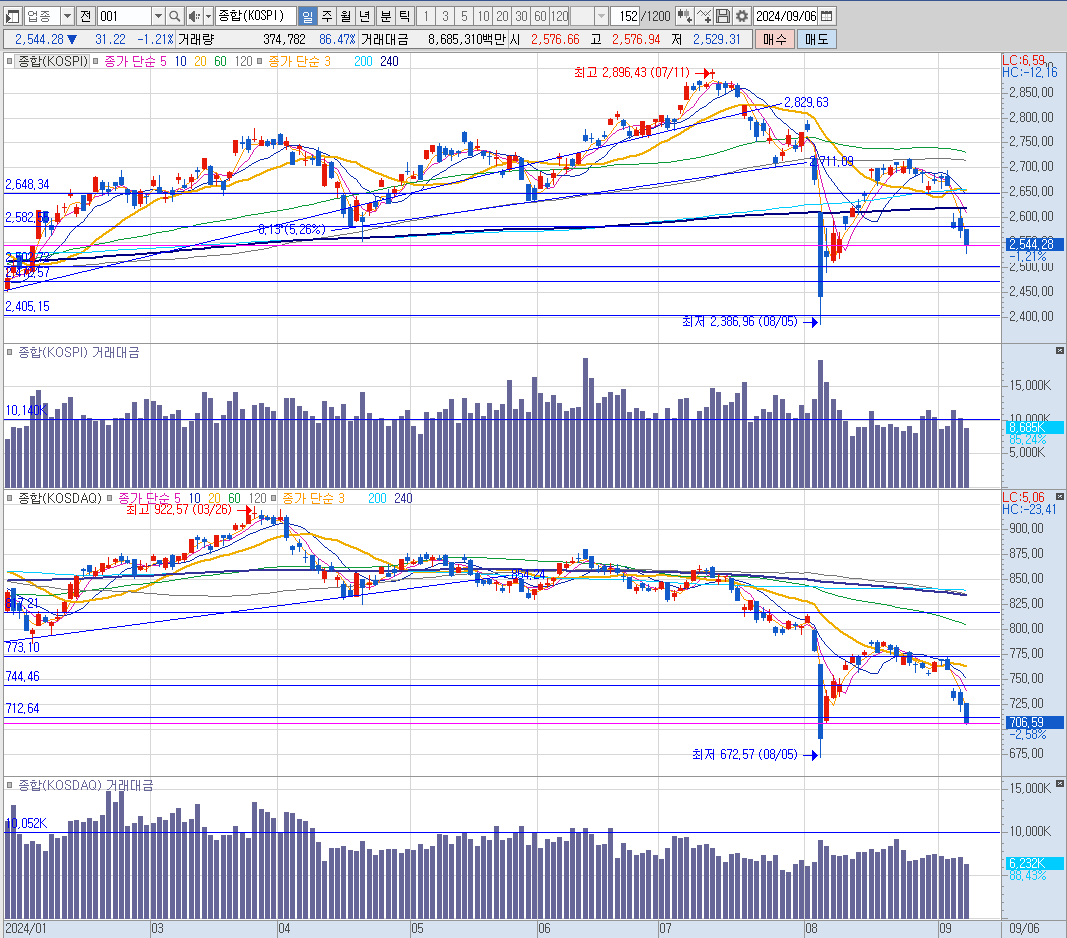Click the current price tag 2,544.28 on axis
This screenshot has height=938, width=1067.
click(1033, 244)
